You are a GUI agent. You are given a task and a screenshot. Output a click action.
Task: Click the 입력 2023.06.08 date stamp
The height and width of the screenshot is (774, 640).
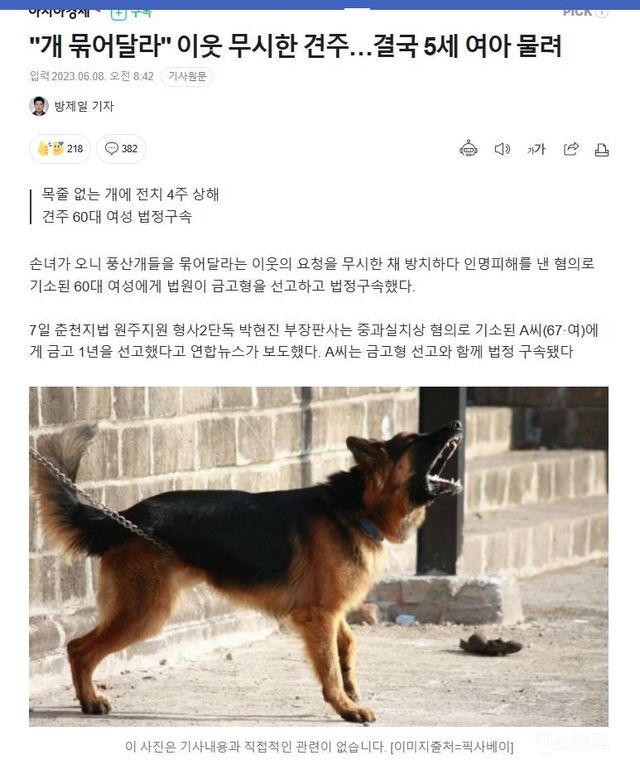coord(92,77)
